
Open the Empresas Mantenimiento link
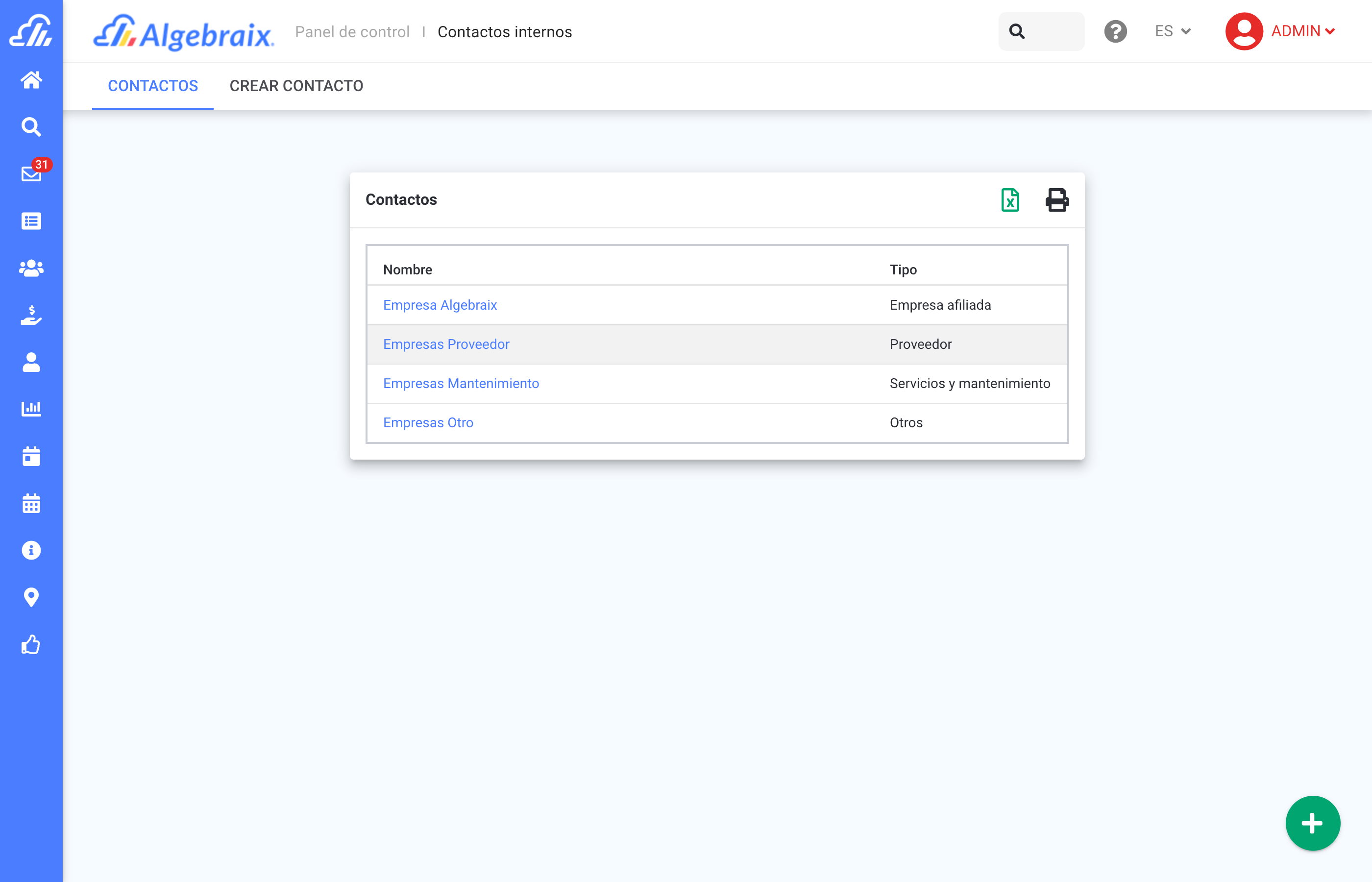[461, 384]
